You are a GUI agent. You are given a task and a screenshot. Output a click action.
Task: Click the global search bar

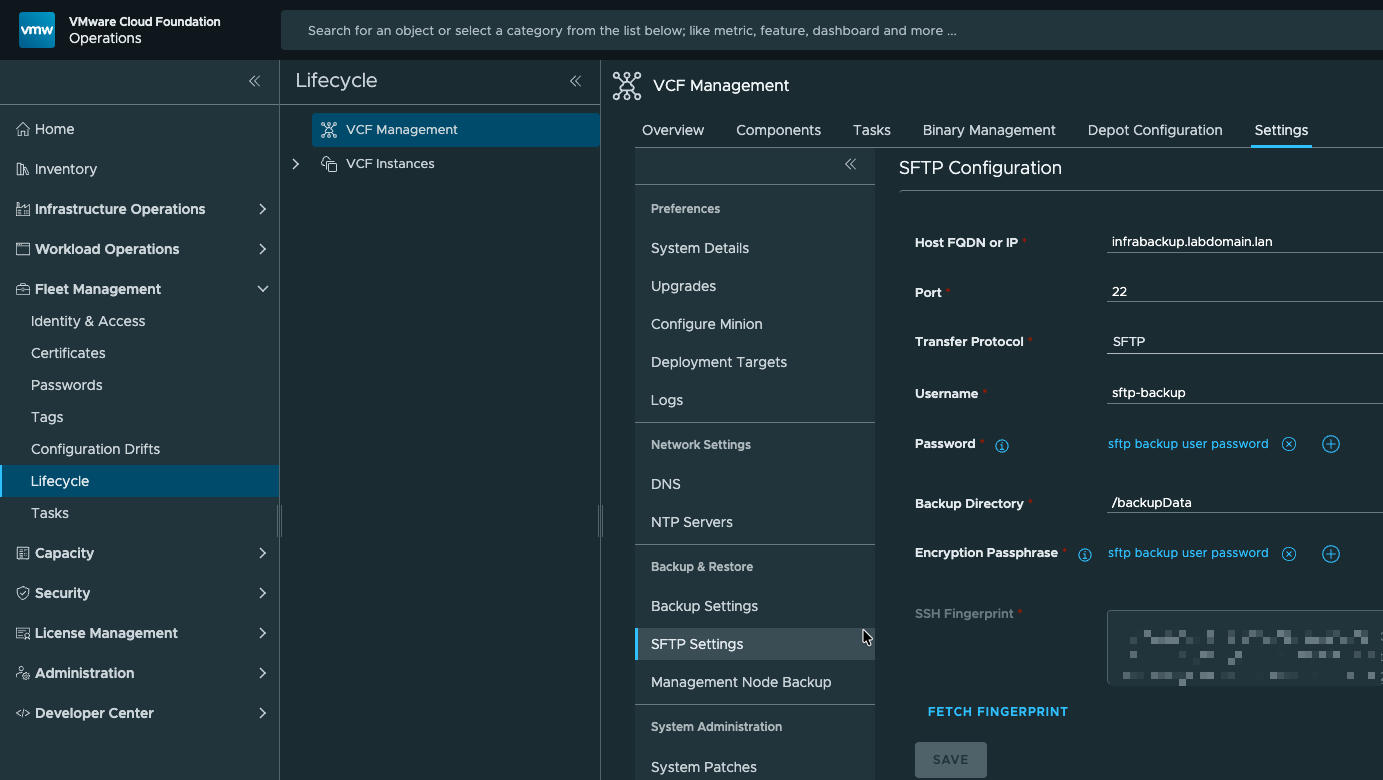830,31
